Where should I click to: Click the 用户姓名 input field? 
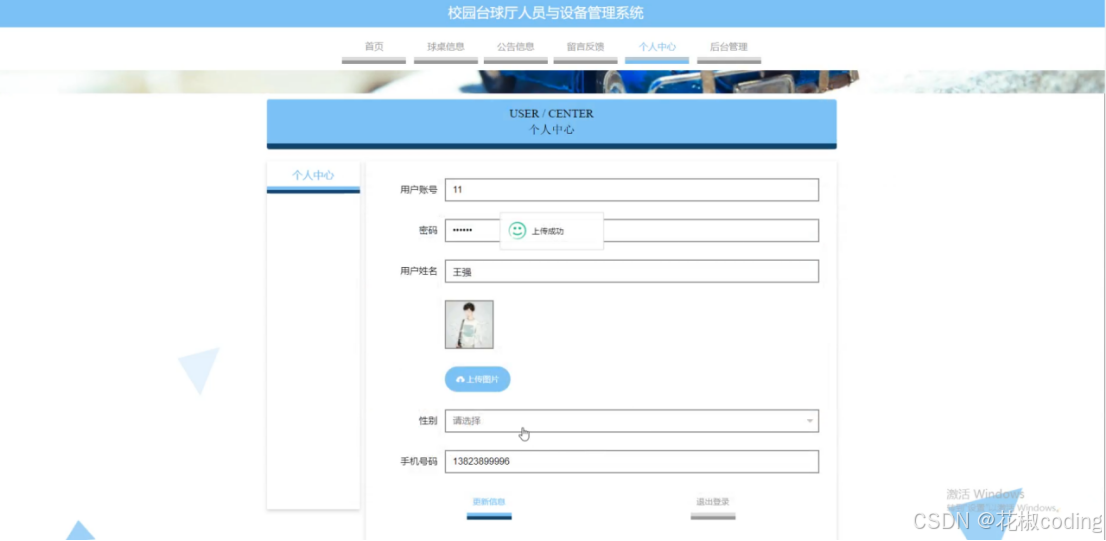[631, 272]
